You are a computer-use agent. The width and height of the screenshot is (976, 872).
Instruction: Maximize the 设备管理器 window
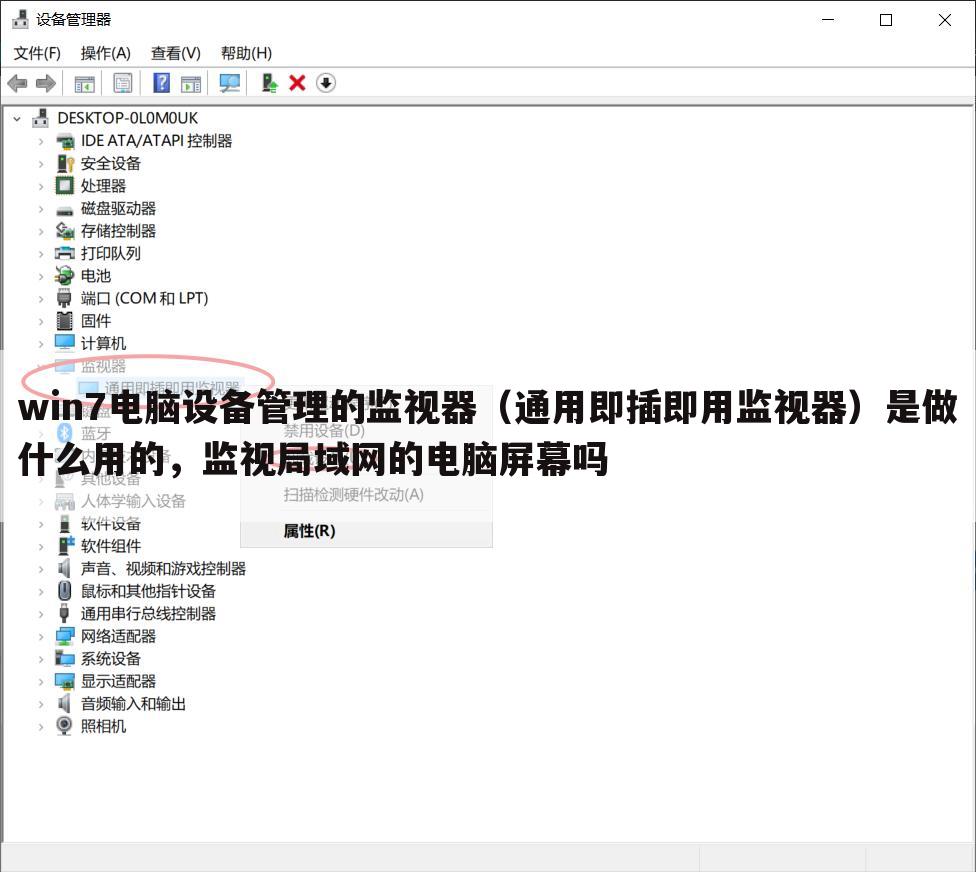click(886, 20)
